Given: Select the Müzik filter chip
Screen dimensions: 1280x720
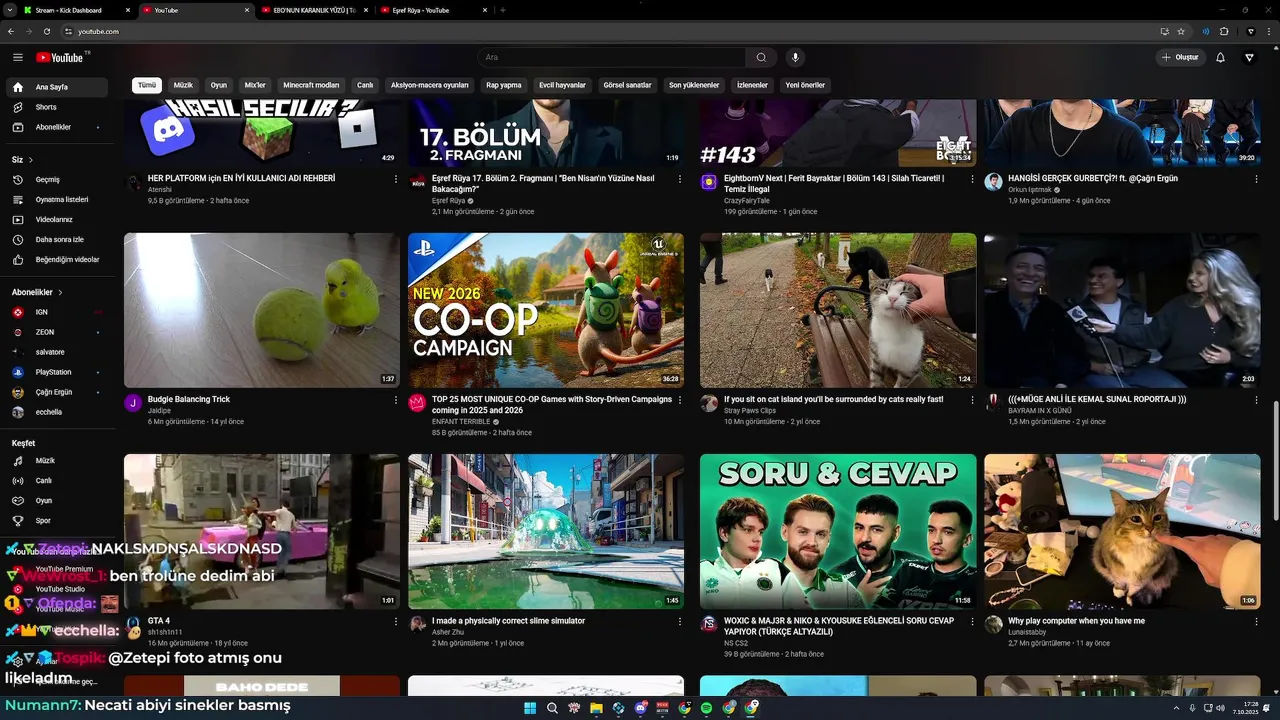Looking at the screenshot, I should pos(183,85).
